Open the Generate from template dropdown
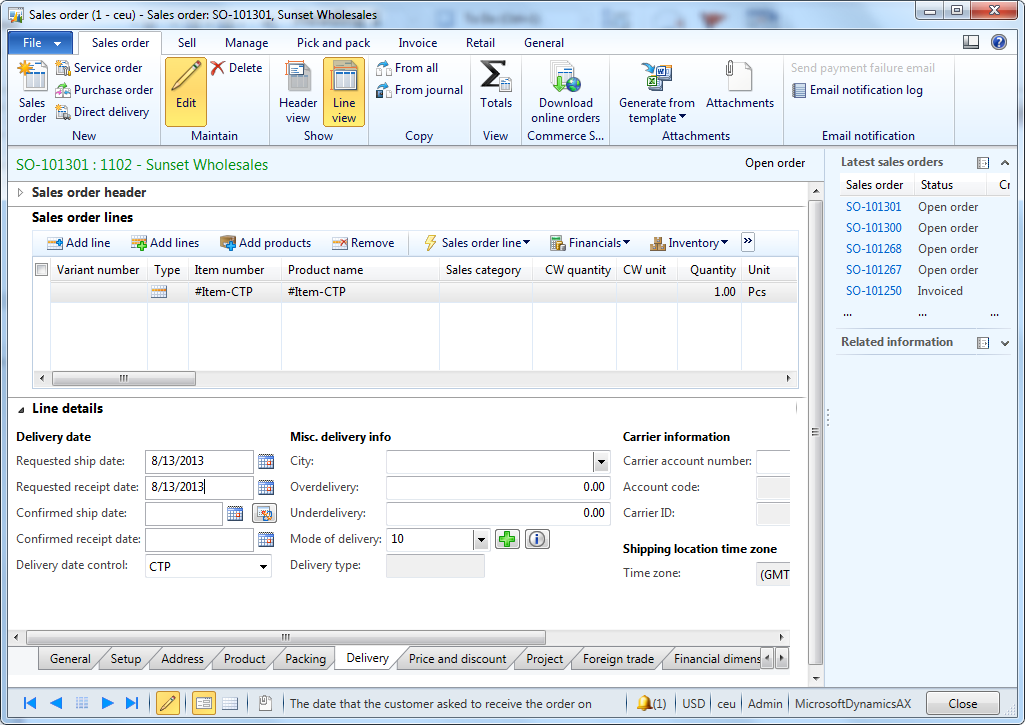The height and width of the screenshot is (725, 1025). [x=657, y=92]
